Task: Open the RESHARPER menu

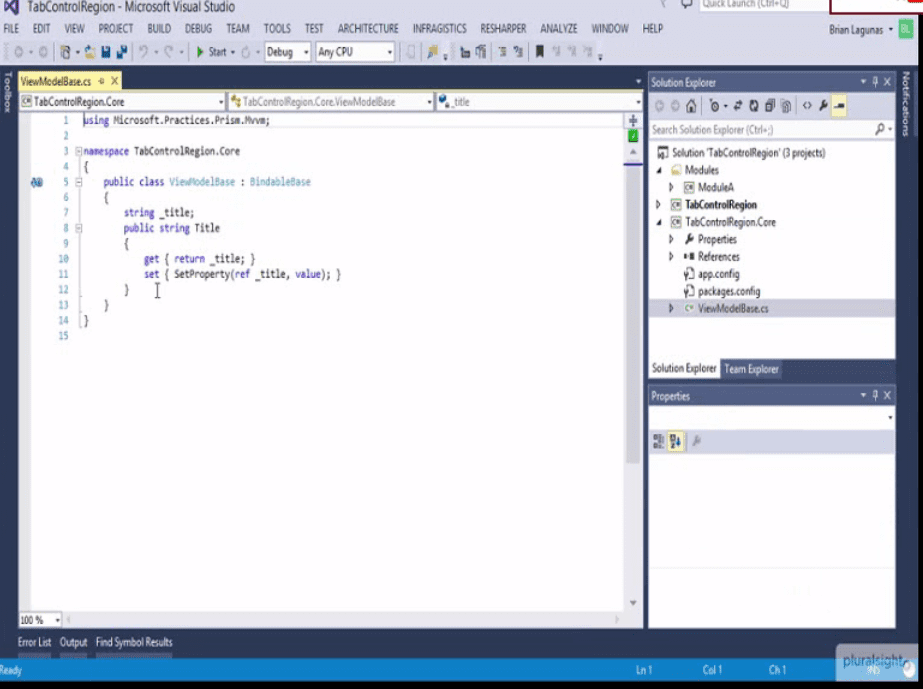Action: (503, 29)
